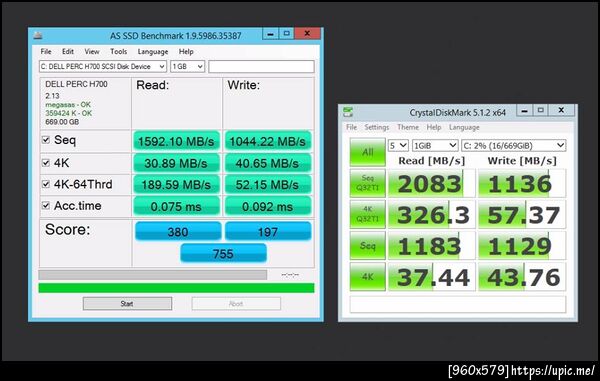The width and height of the screenshot is (600, 381).
Task: Click the empty text field beside 1 GB dropdown
Action: click(261, 67)
